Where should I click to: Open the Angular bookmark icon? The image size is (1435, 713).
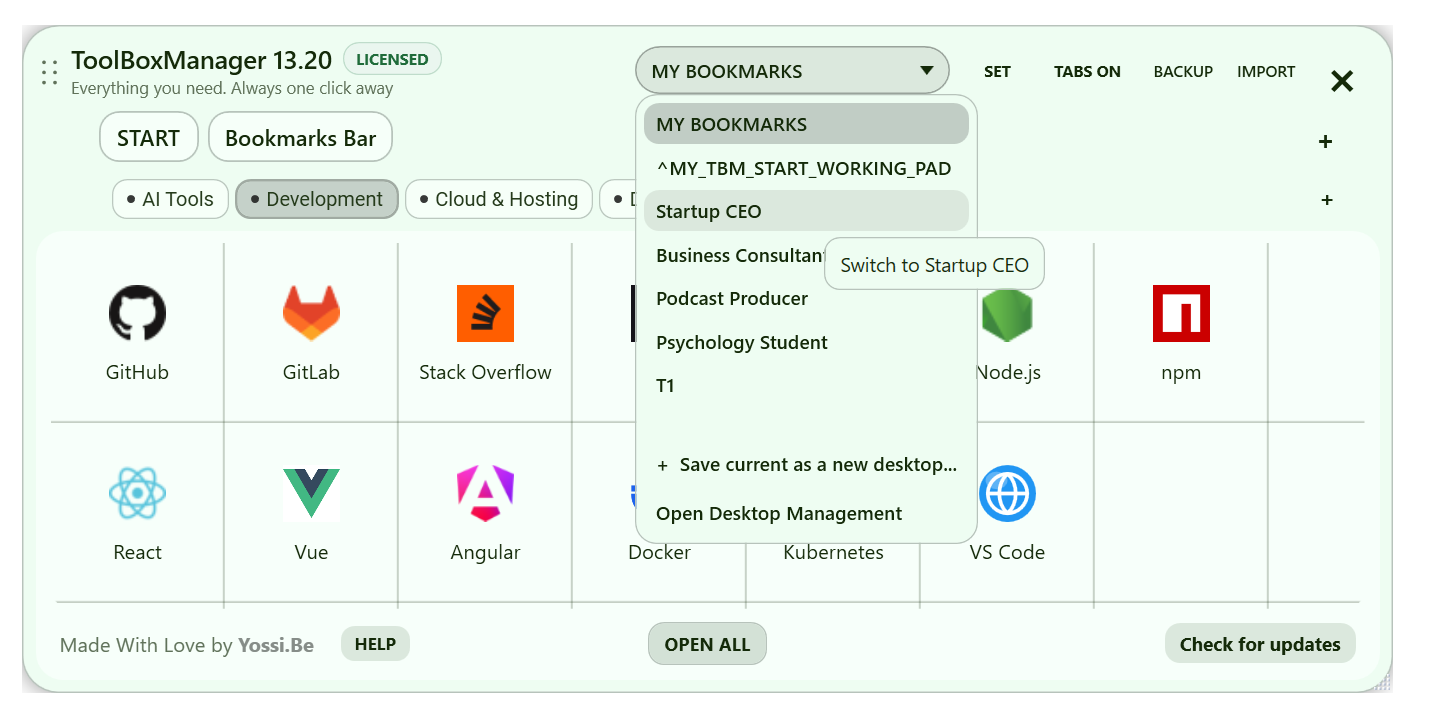[x=485, y=493]
